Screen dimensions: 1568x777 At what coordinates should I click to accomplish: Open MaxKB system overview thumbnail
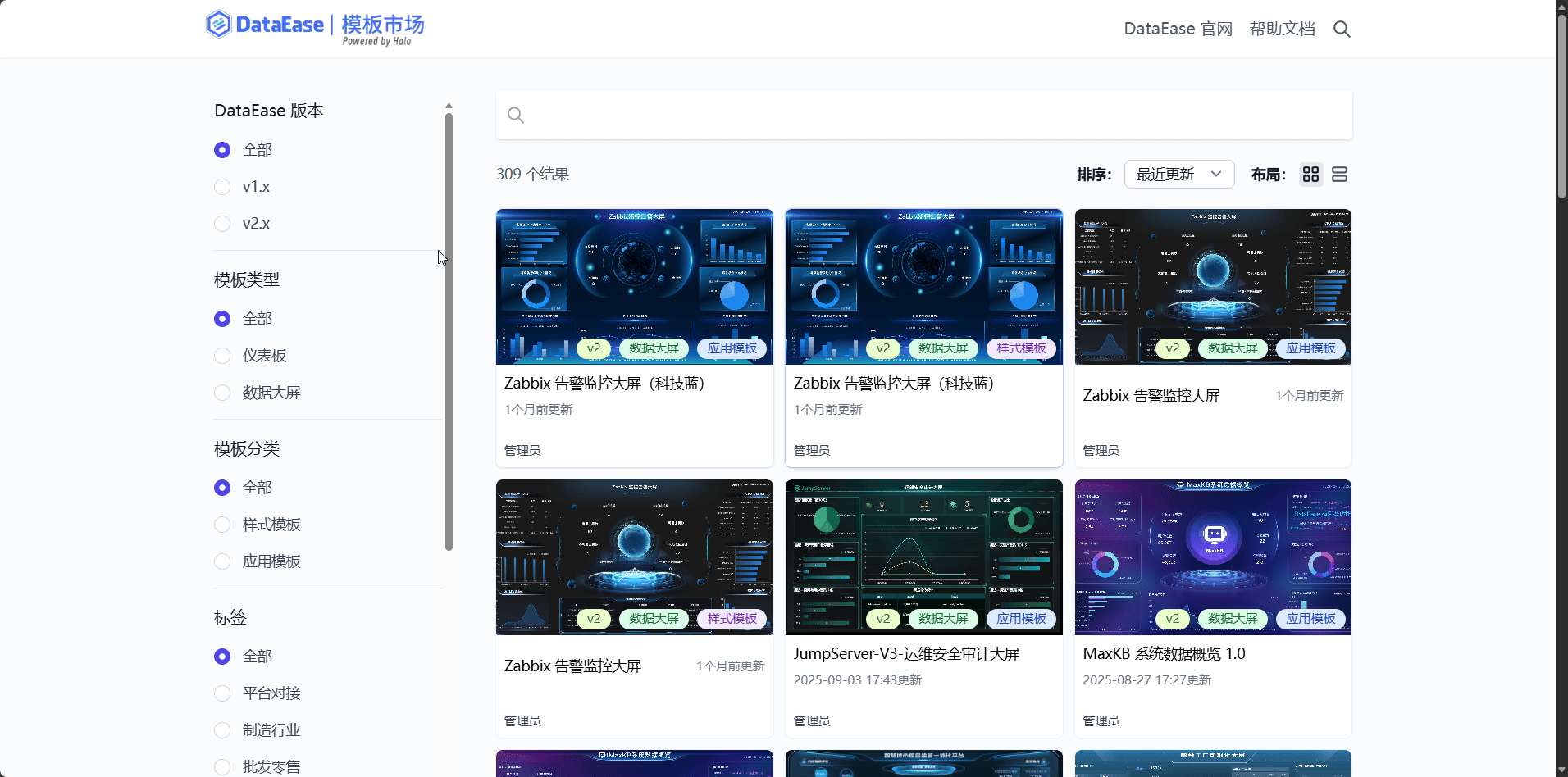pos(1213,557)
